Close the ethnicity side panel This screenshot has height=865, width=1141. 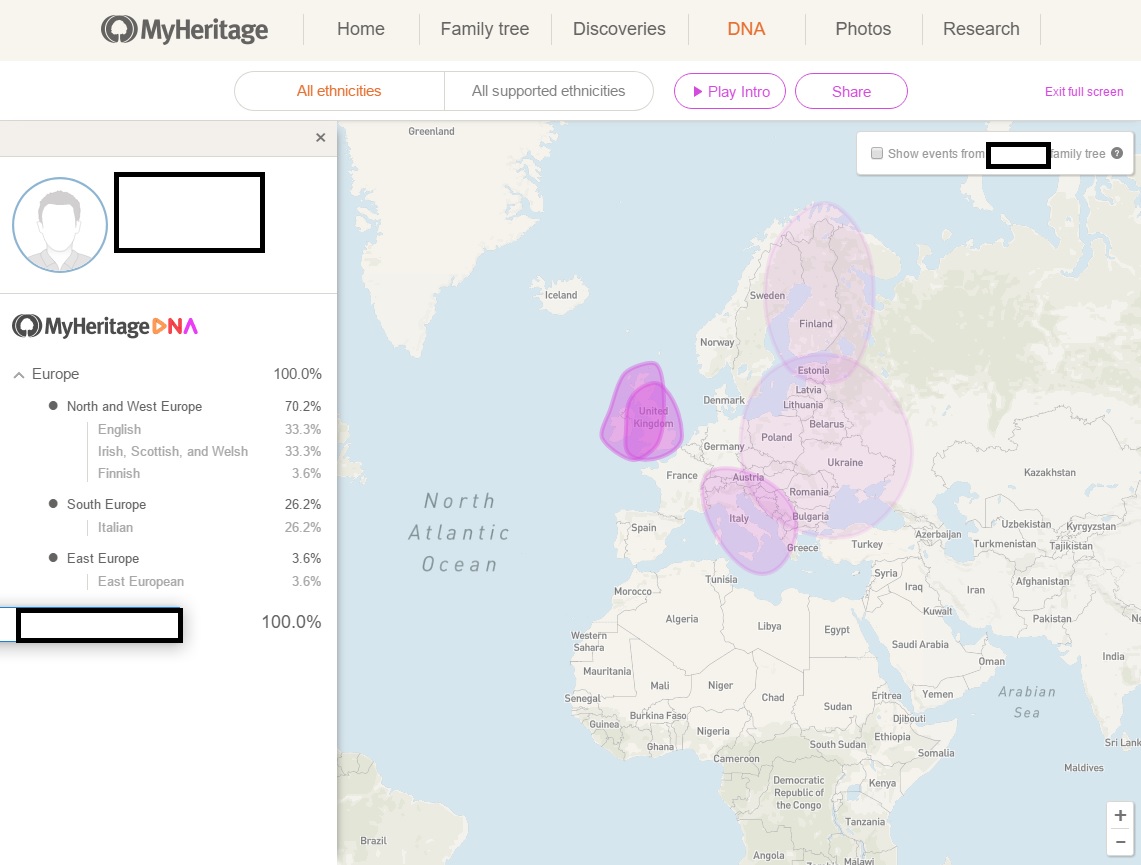tap(320, 138)
